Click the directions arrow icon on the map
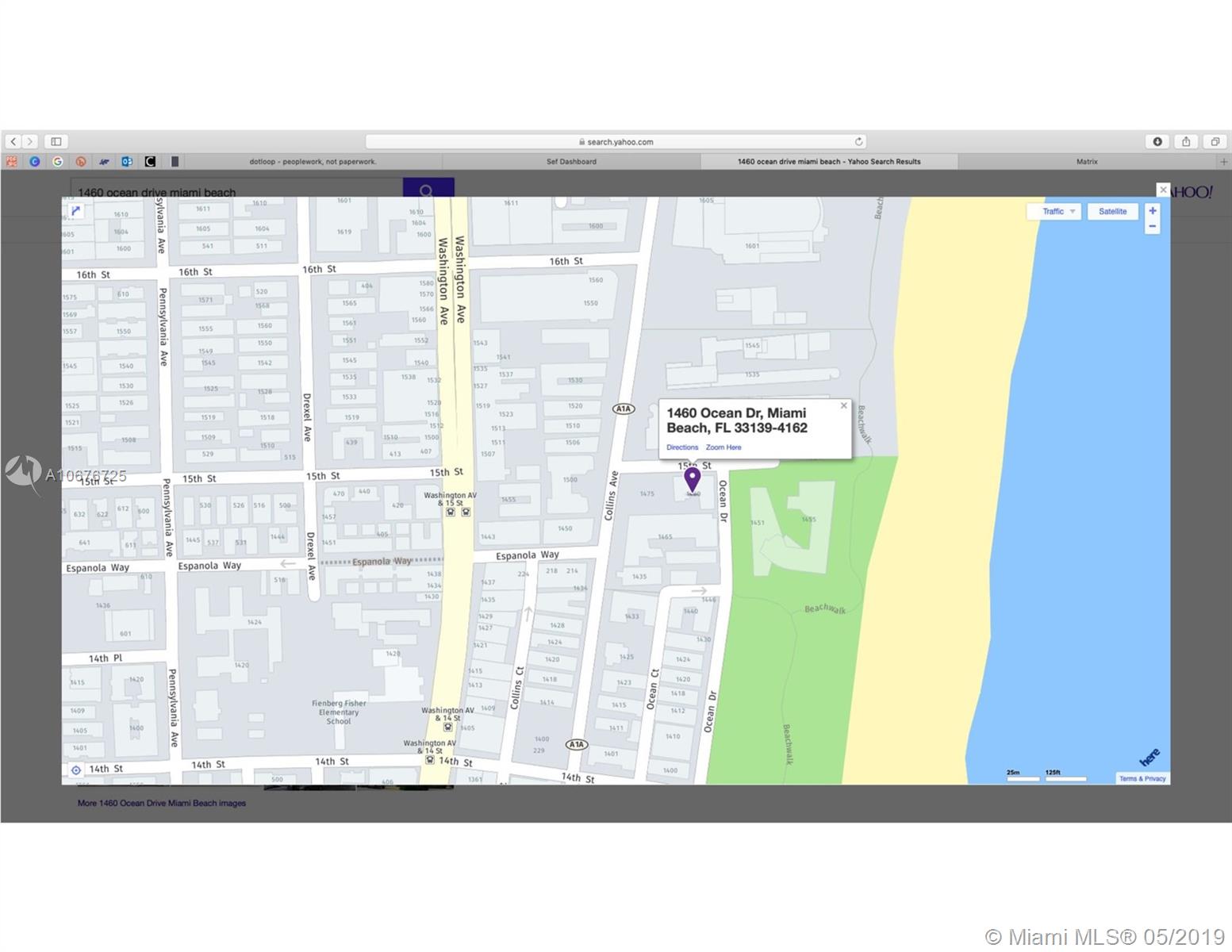Viewport: 1232px width, 952px height. coord(75,211)
